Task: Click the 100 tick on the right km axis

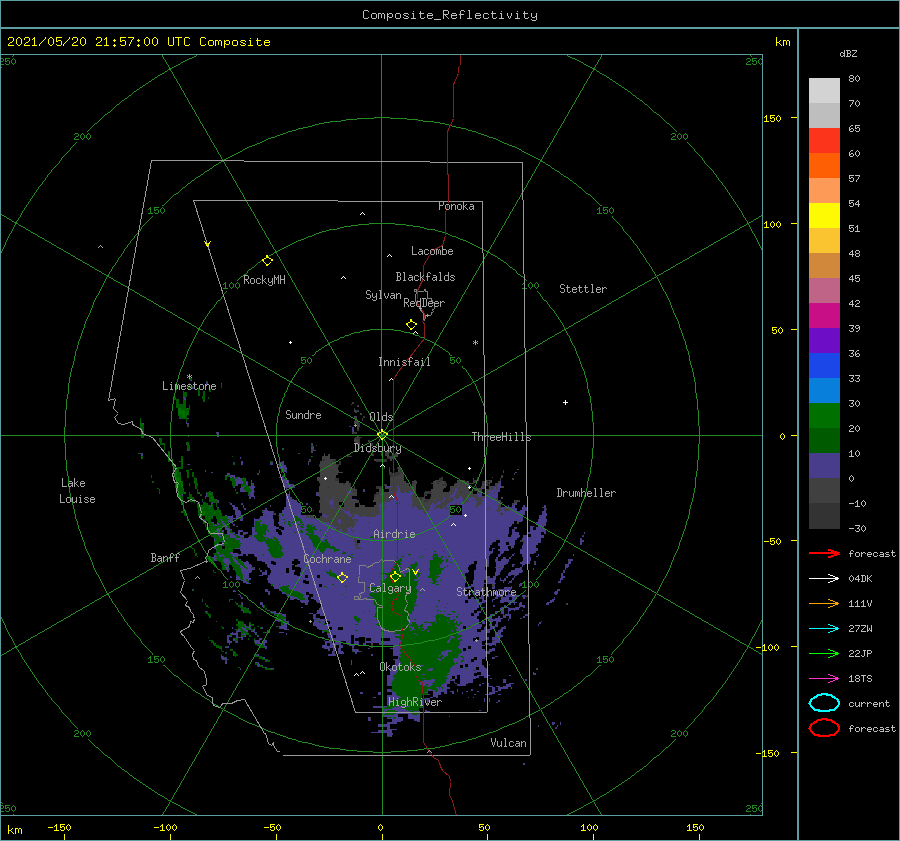Action: [x=771, y=224]
